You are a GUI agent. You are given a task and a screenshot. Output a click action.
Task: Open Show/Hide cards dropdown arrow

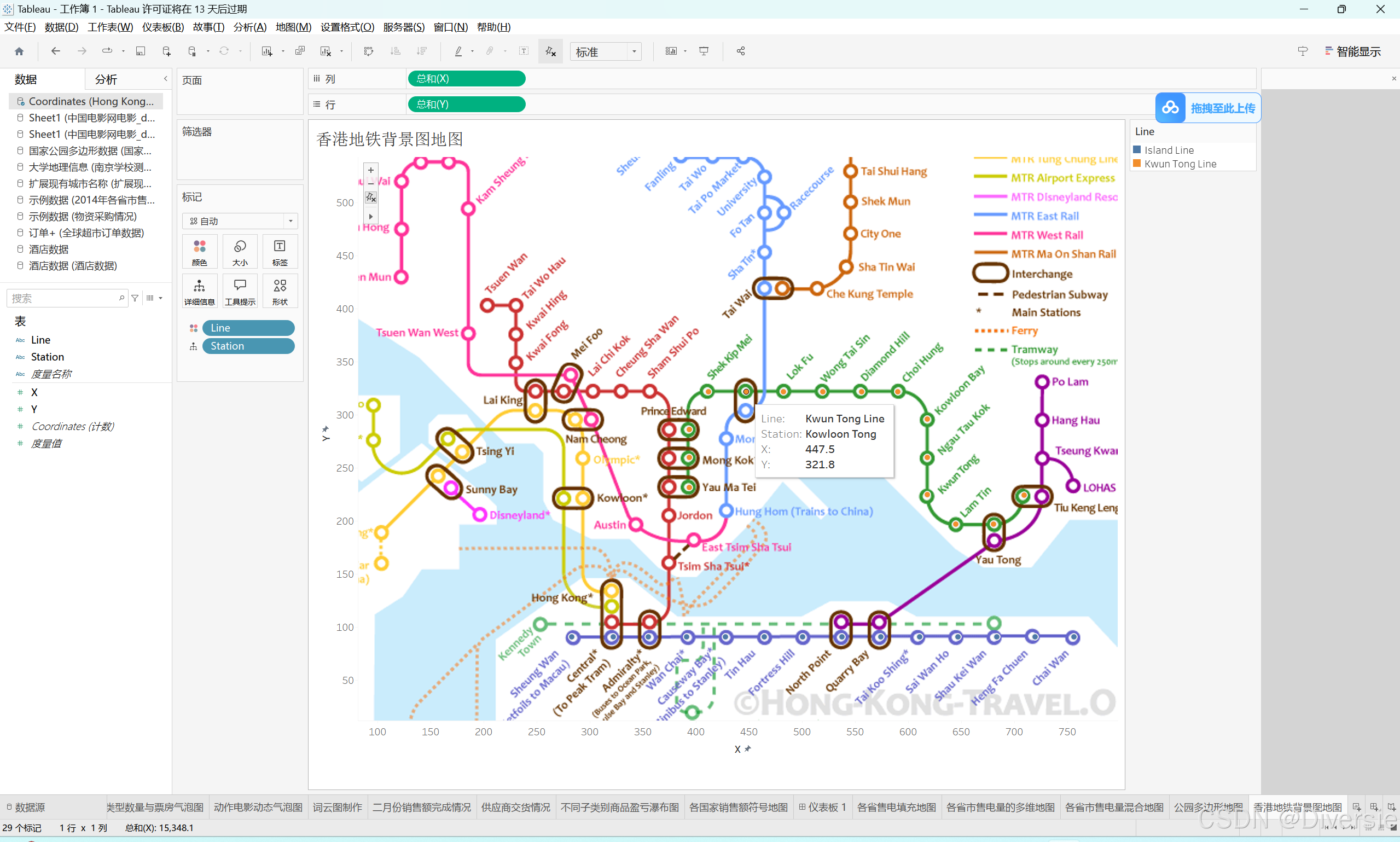[x=686, y=51]
